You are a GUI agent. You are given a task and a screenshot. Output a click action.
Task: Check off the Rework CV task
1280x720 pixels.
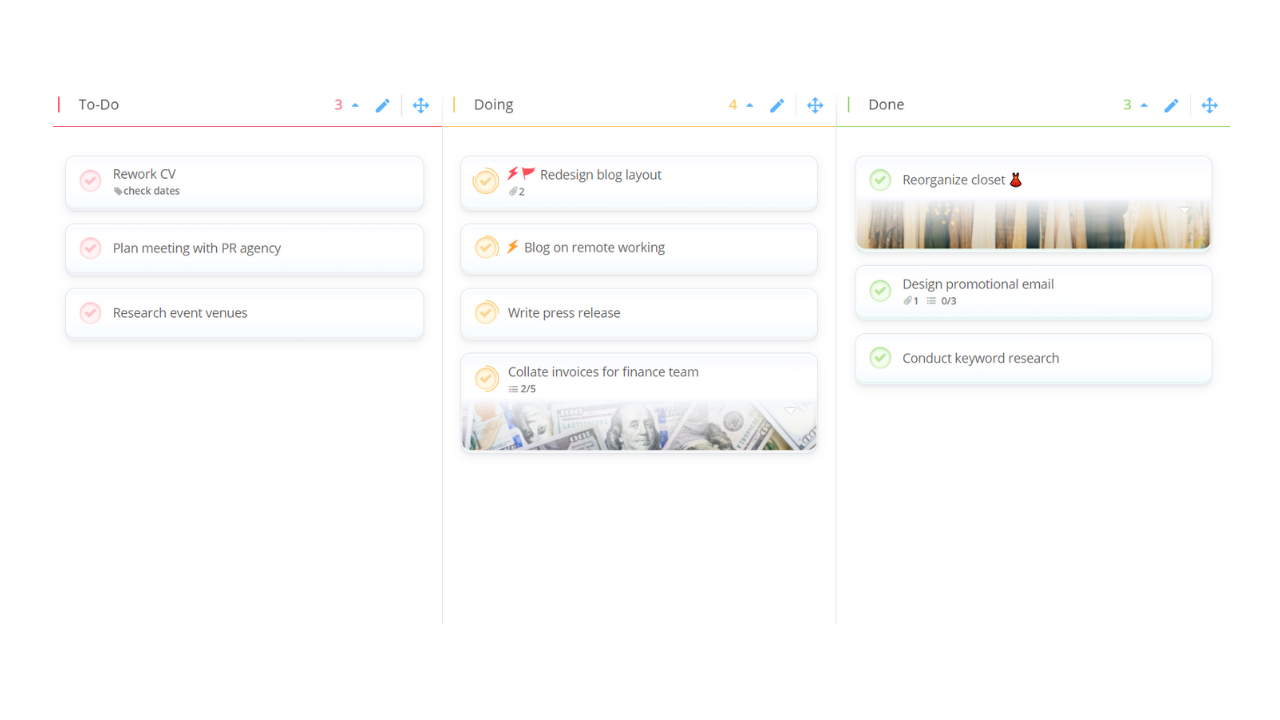tap(90, 181)
